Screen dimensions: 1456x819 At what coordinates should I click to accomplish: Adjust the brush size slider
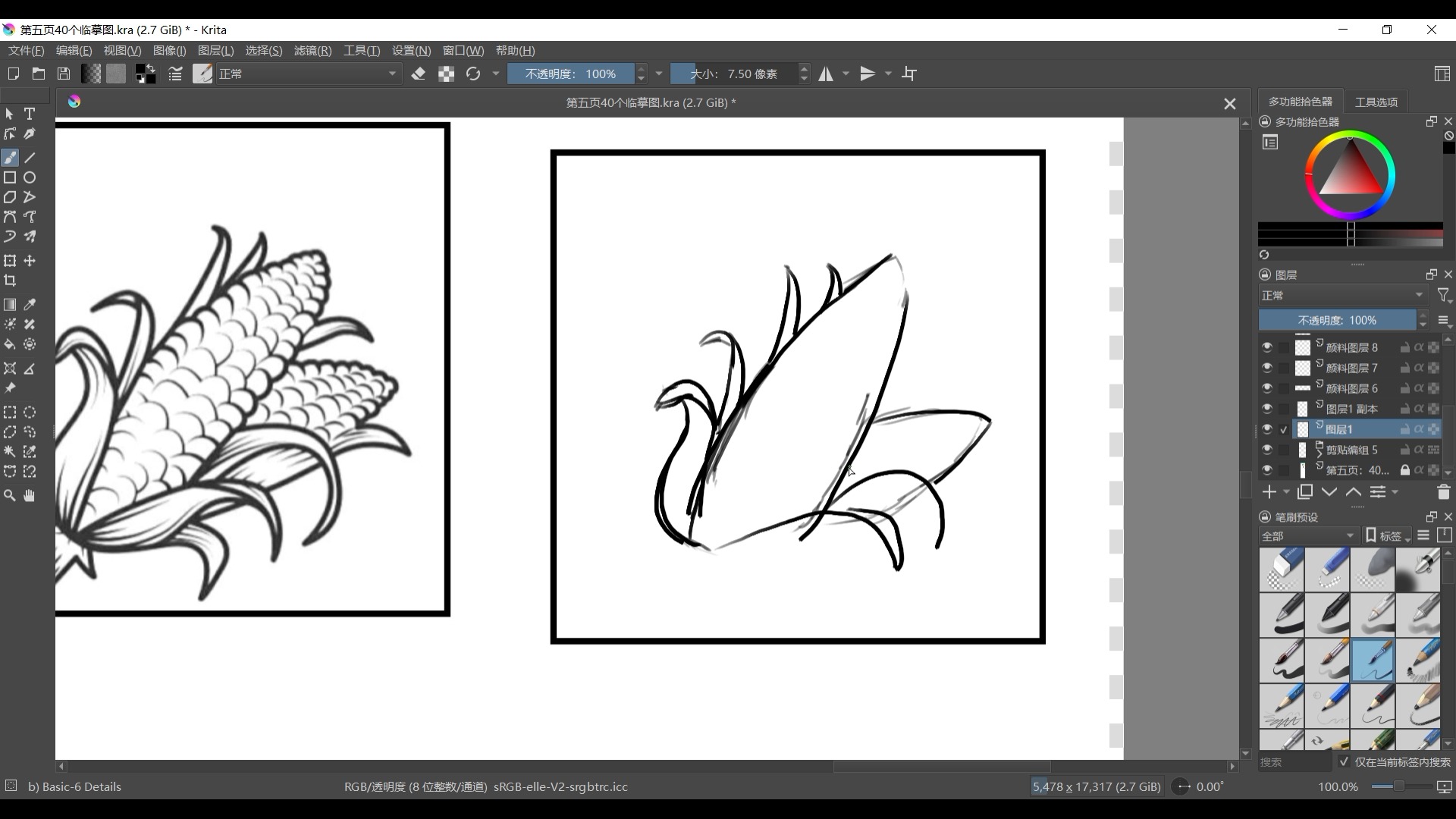[x=735, y=74]
